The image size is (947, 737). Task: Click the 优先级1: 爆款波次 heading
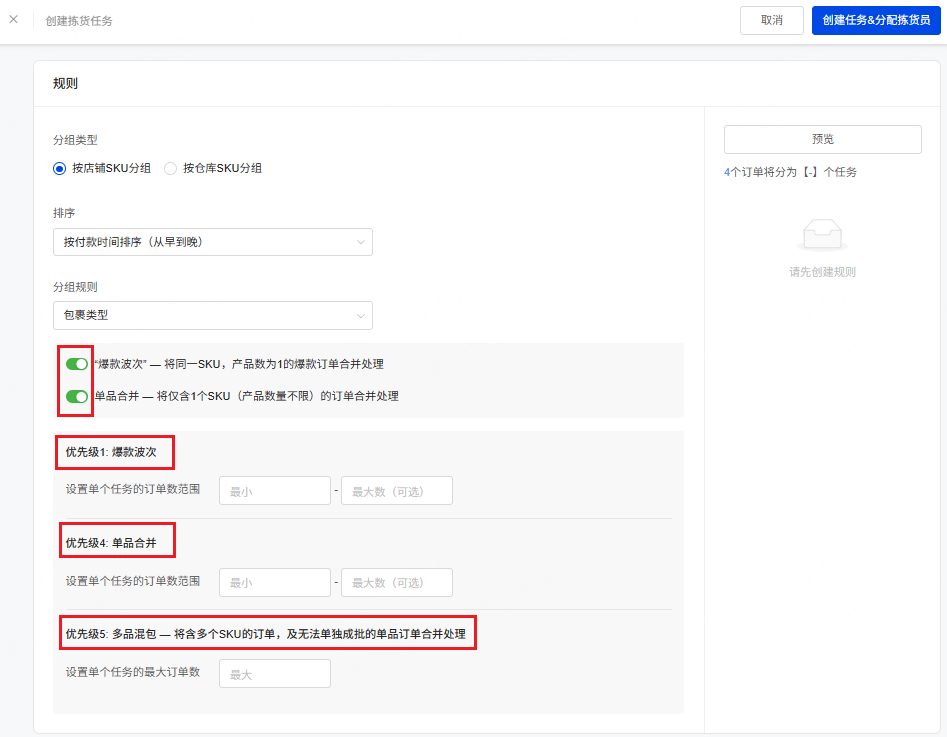coord(111,452)
